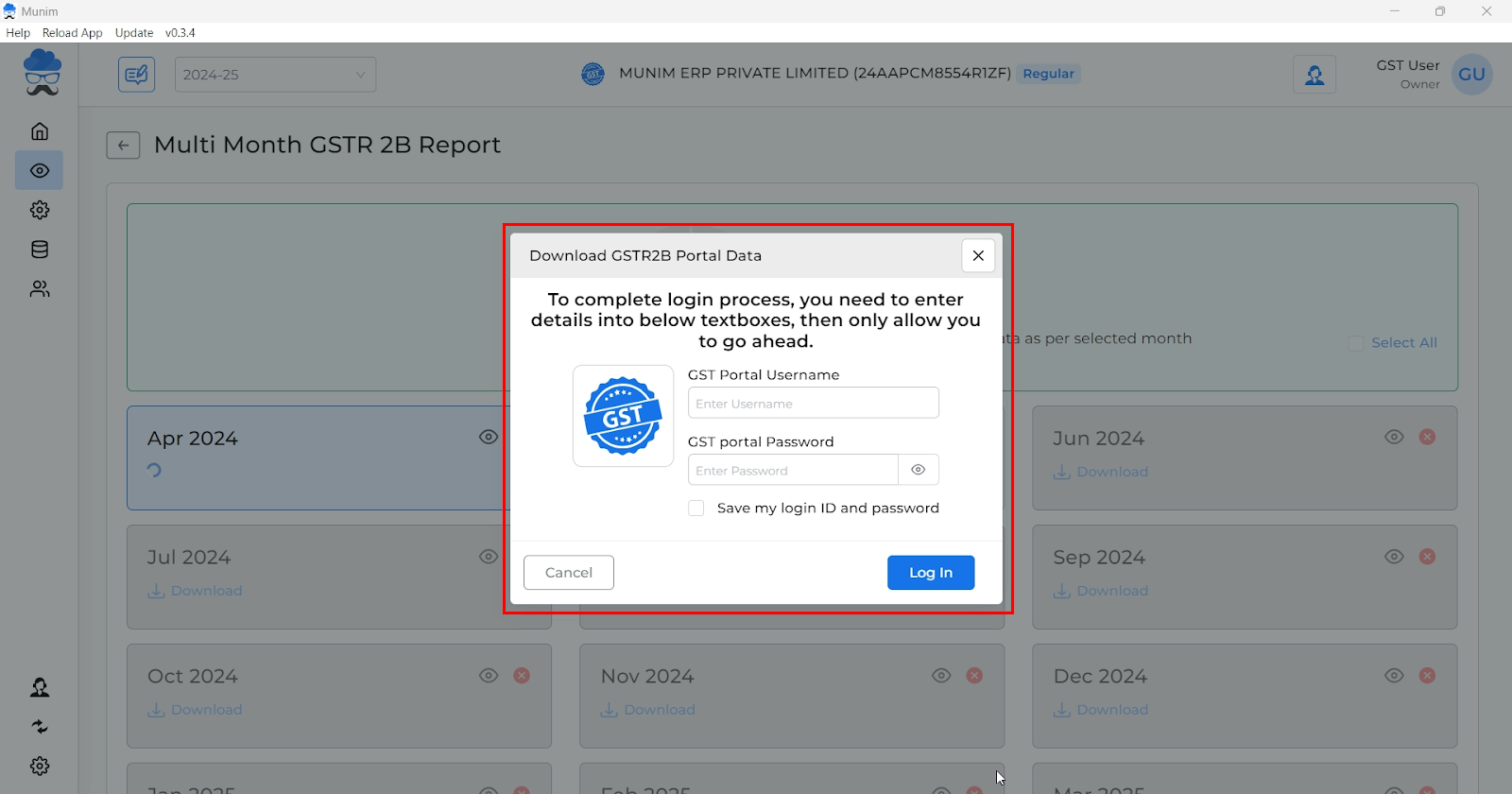1512x794 pixels.
Task: Remove Dec 2024 with red cross icon
Action: click(1427, 675)
